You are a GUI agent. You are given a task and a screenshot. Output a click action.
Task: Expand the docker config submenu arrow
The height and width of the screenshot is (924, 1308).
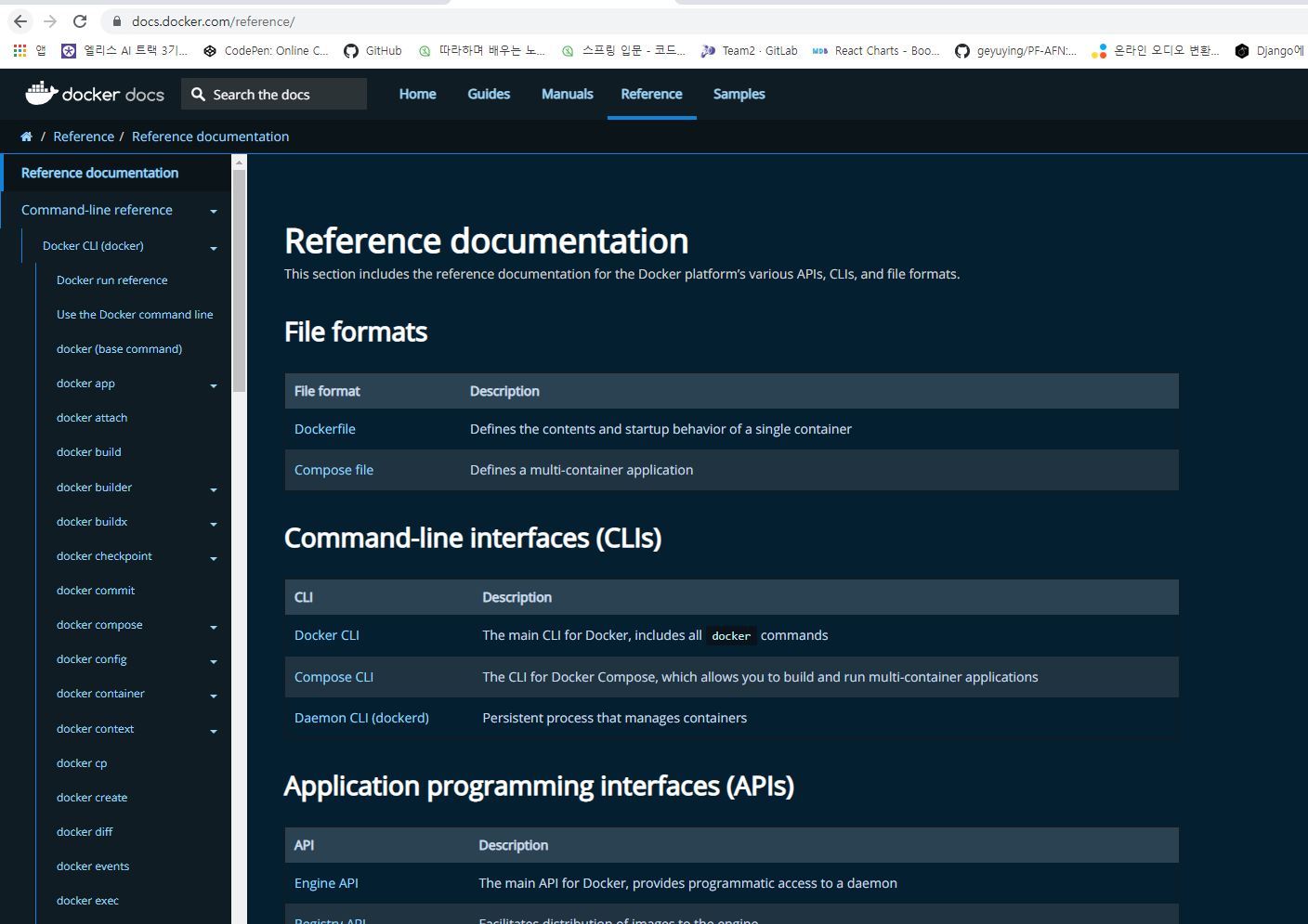pos(214,661)
